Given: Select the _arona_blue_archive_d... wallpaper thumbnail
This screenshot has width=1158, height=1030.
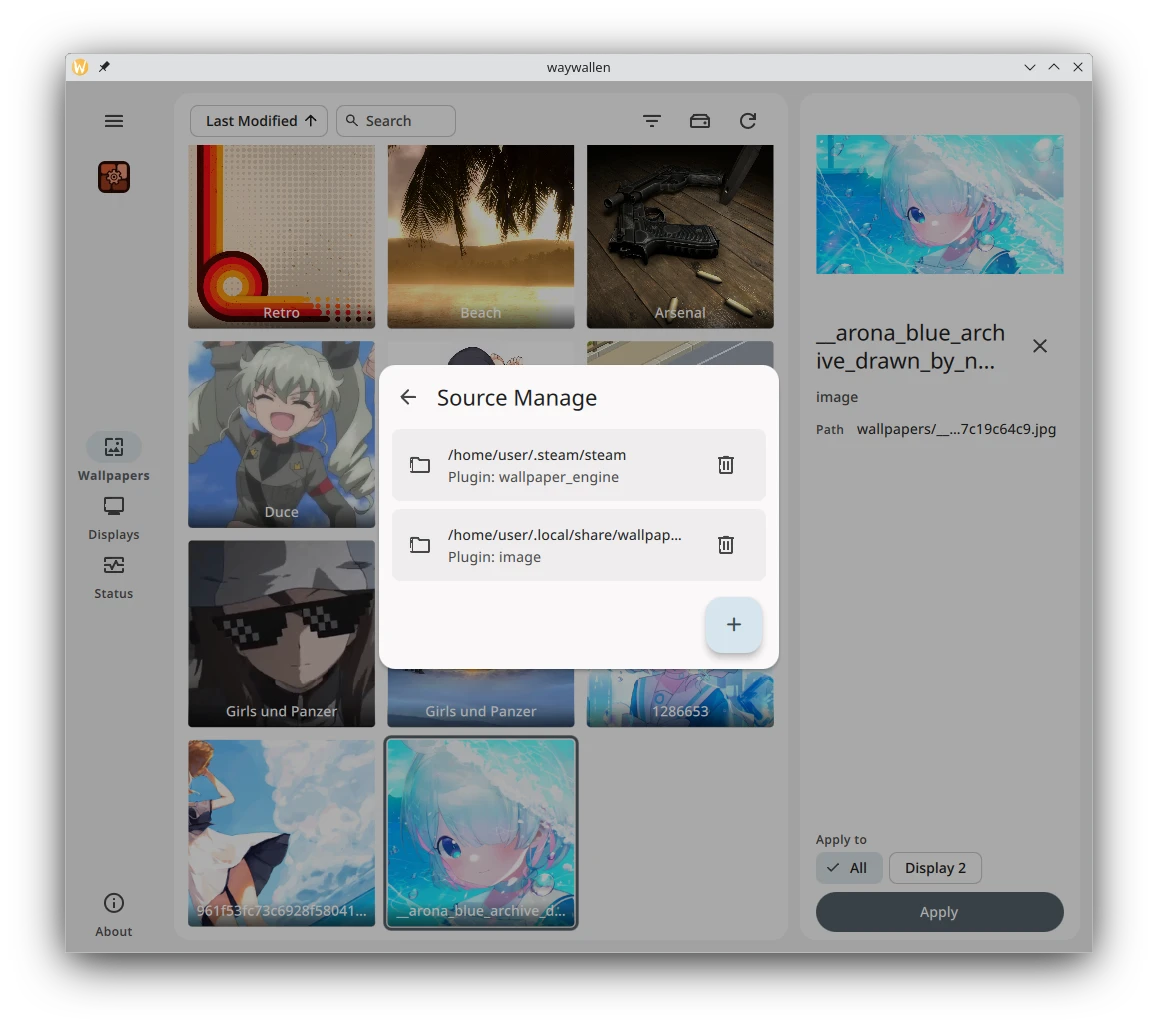Looking at the screenshot, I should pos(481,833).
